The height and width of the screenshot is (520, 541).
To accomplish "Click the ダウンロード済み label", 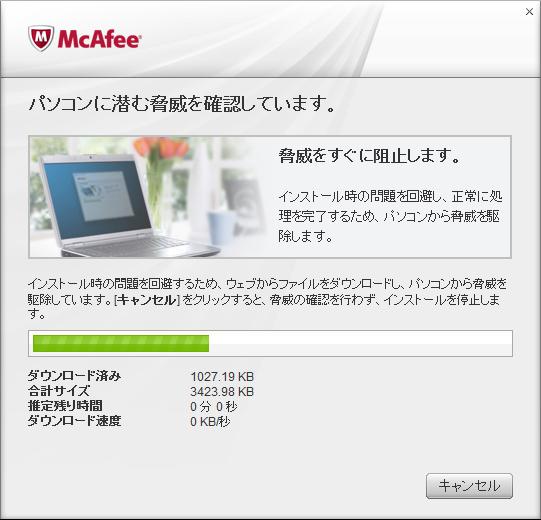I will (x=75, y=375).
